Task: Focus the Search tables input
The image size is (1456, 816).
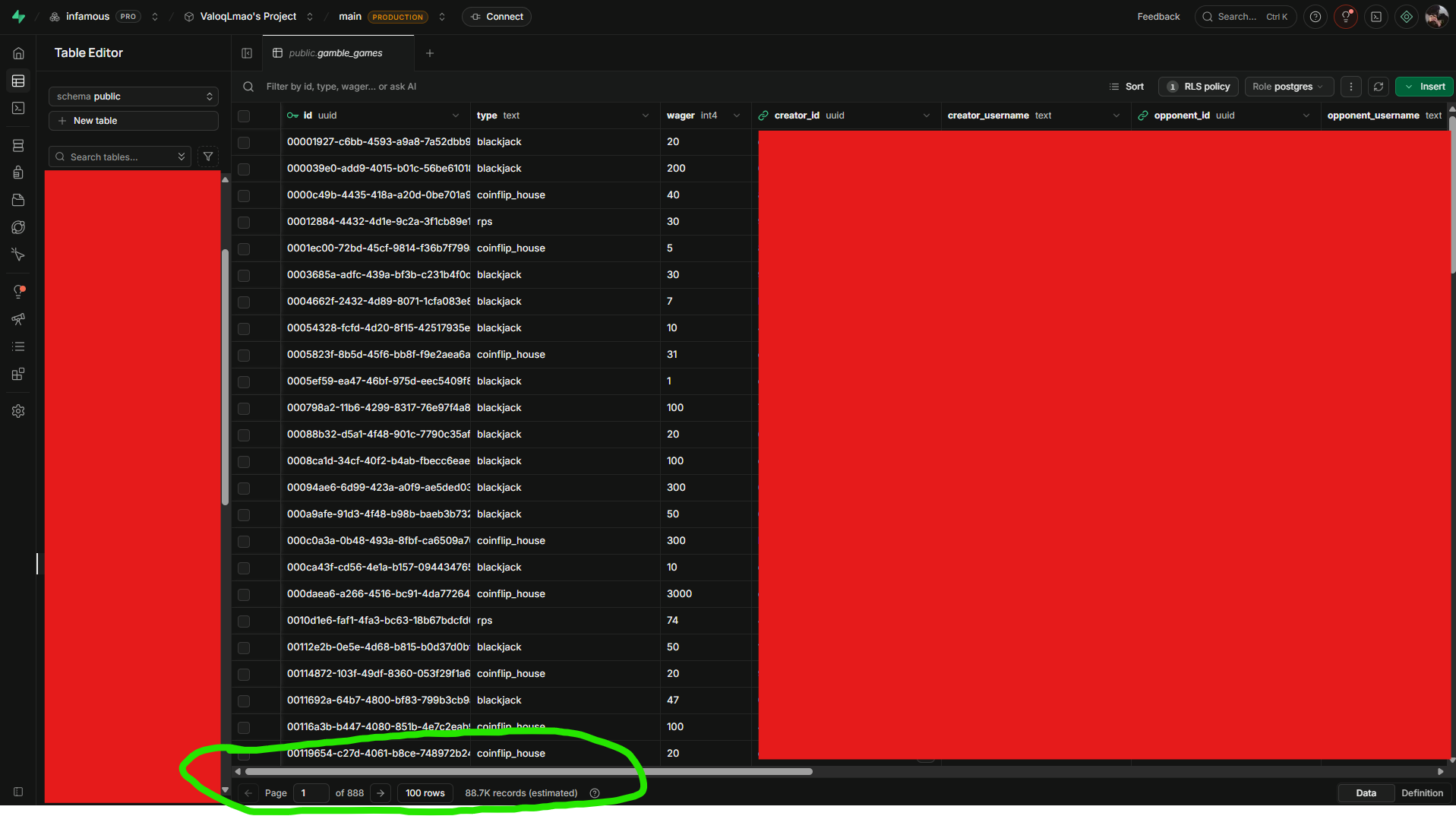Action: point(119,157)
